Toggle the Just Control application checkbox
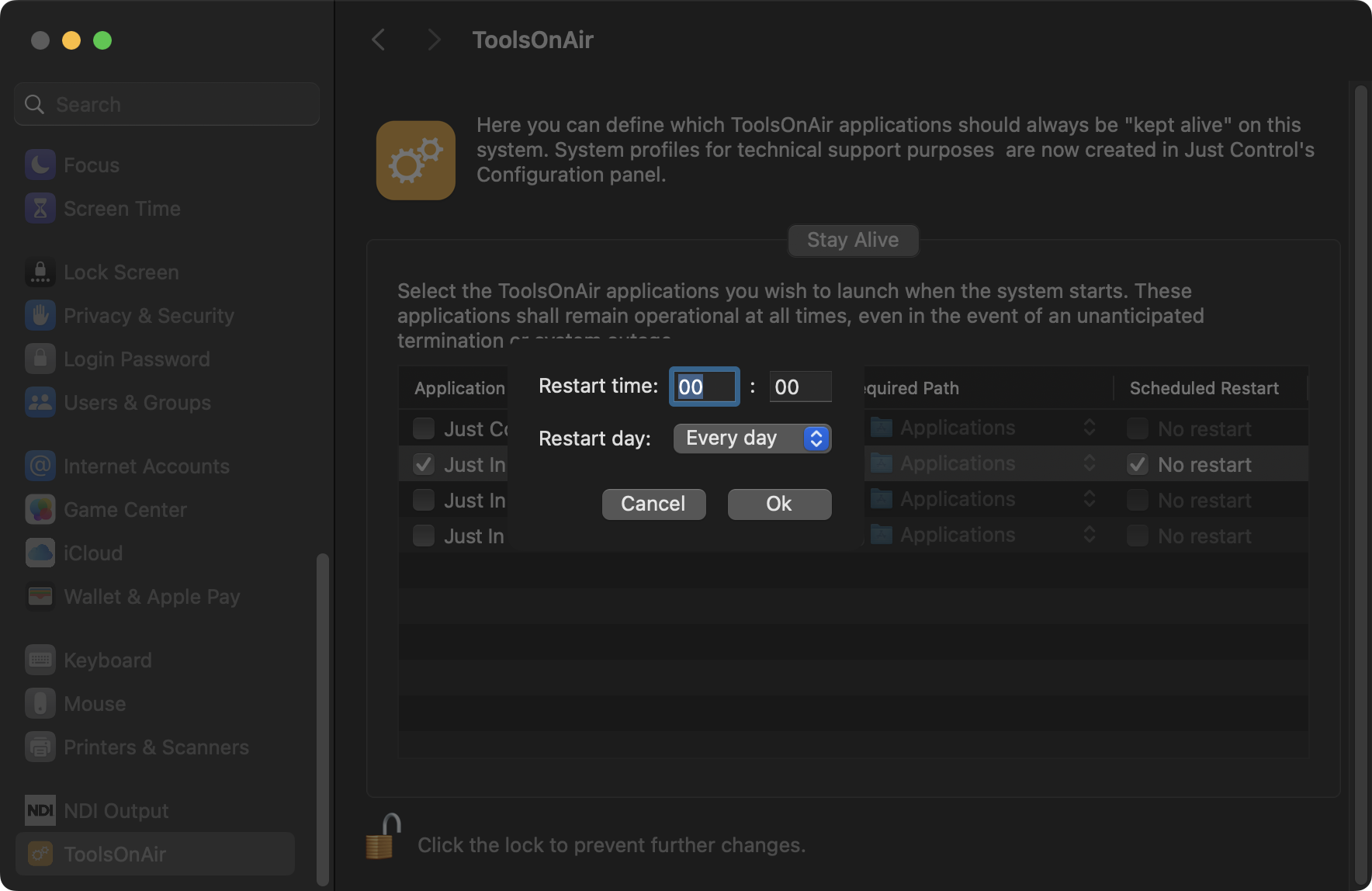1372x891 pixels. (x=424, y=428)
